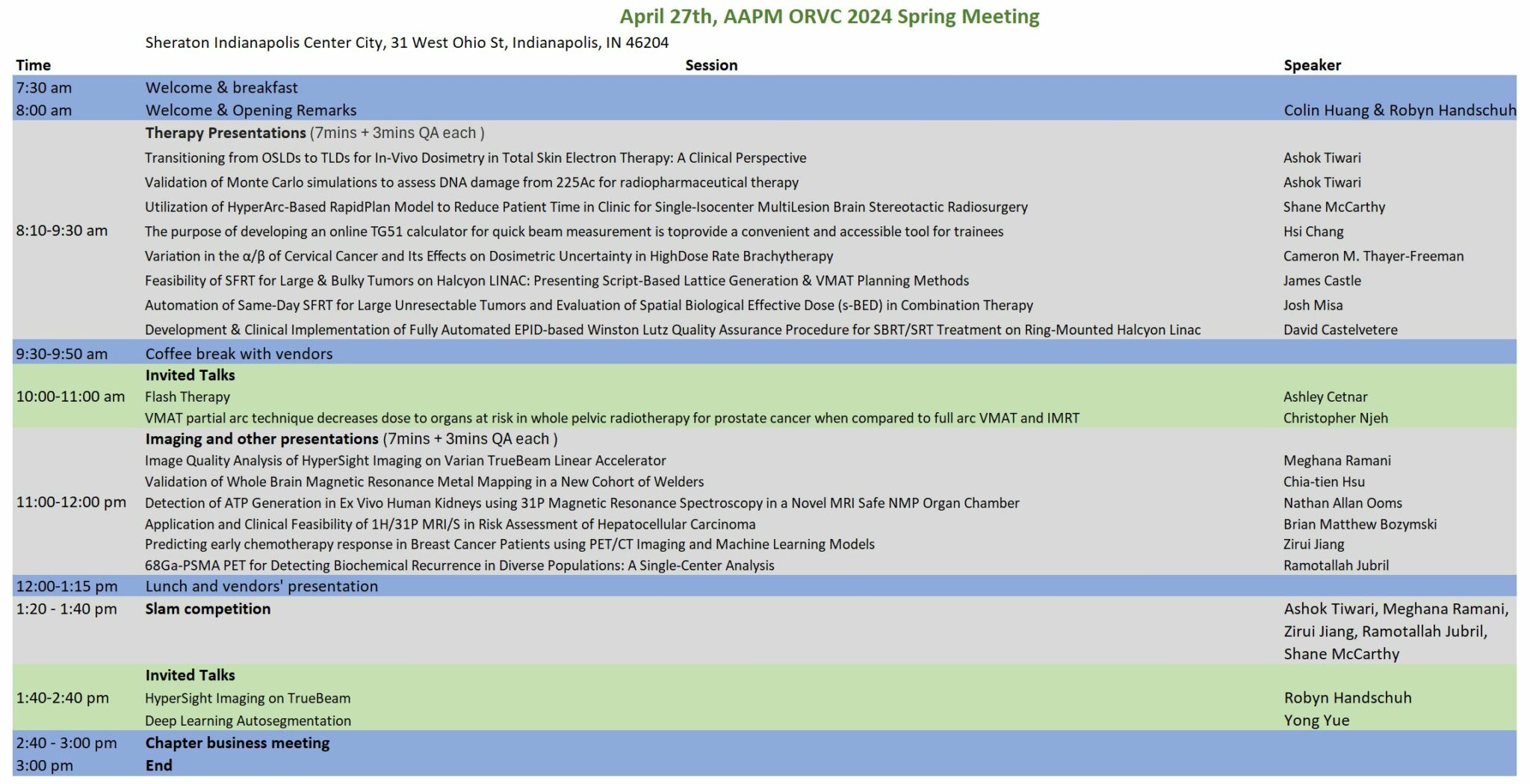1530x784 pixels.
Task: Select speaker 'Ramotallah Jubril' in imaging presentations
Action: coord(1336,565)
